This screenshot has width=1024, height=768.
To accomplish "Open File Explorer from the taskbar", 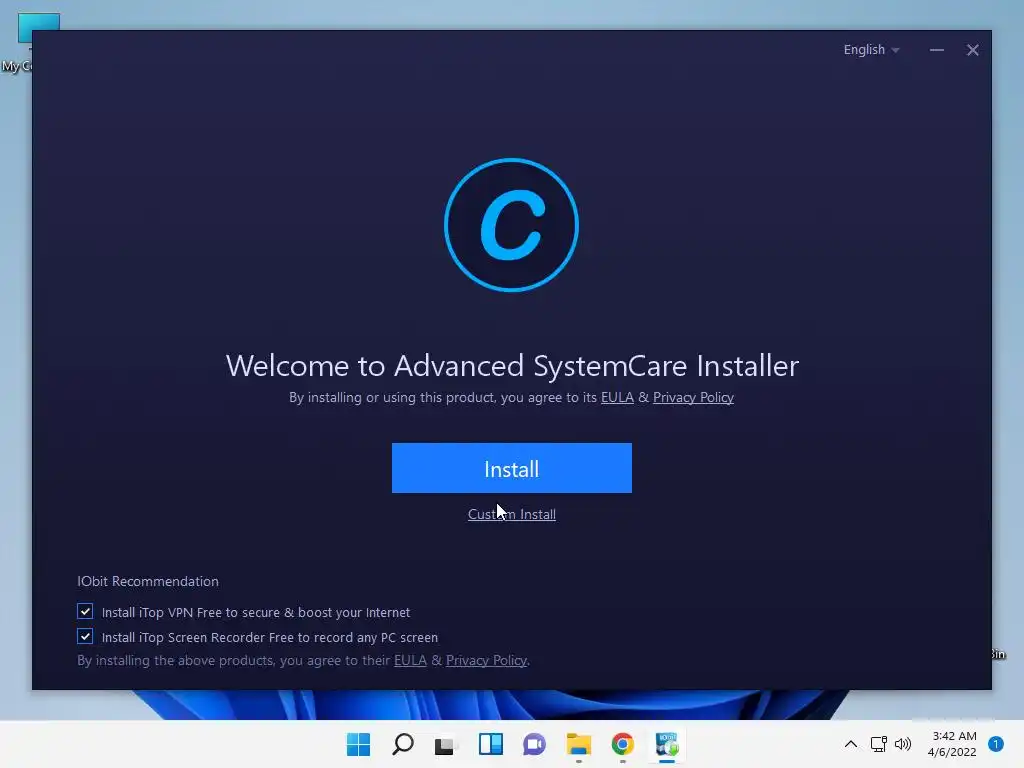I will [x=579, y=744].
